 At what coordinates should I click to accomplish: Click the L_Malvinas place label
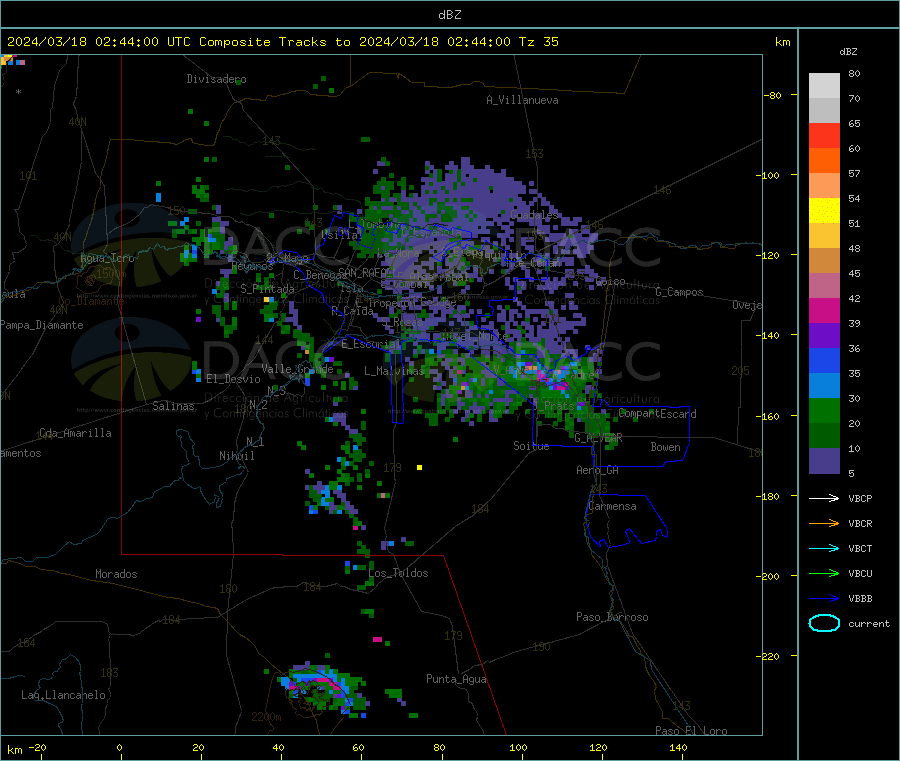[x=394, y=371]
